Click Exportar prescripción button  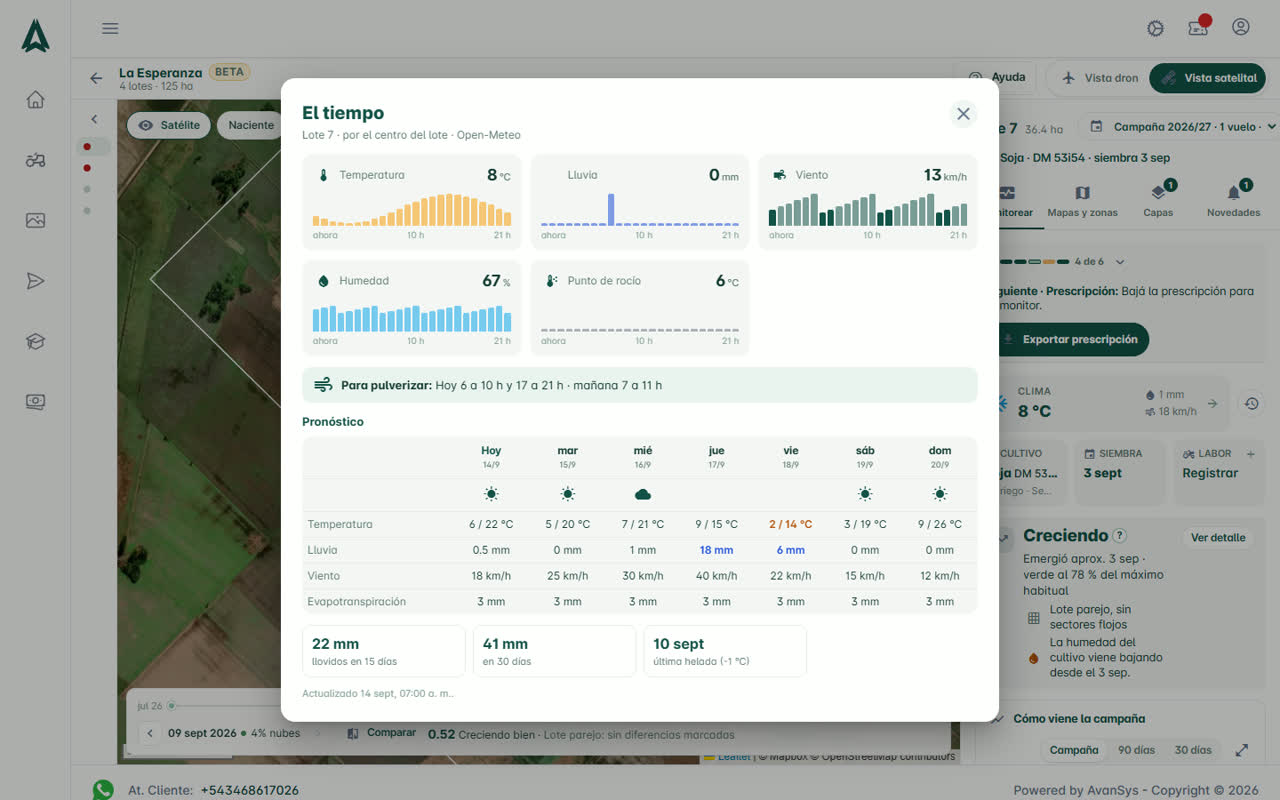1072,339
